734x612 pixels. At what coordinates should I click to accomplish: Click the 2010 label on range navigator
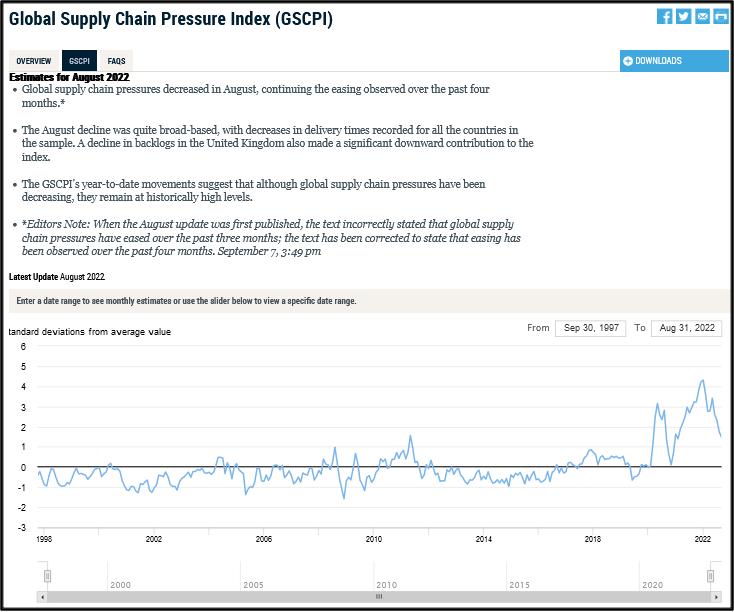(x=386, y=585)
